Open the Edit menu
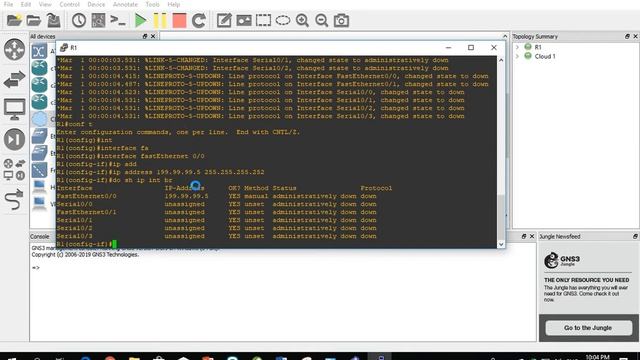 pyautogui.click(x=26, y=4)
